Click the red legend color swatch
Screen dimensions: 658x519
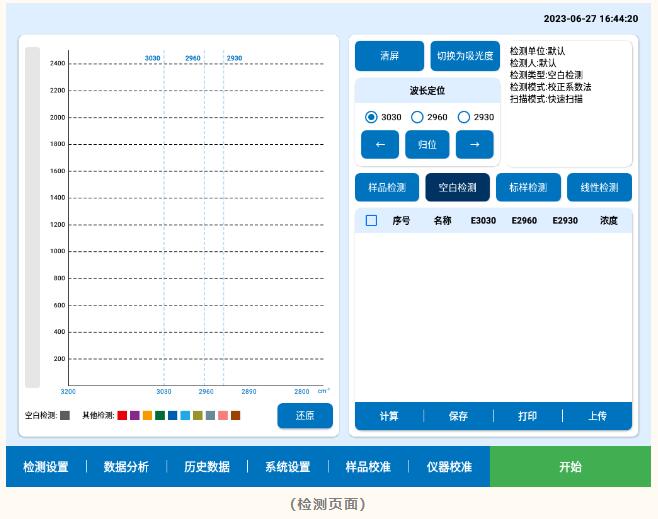pos(122,415)
